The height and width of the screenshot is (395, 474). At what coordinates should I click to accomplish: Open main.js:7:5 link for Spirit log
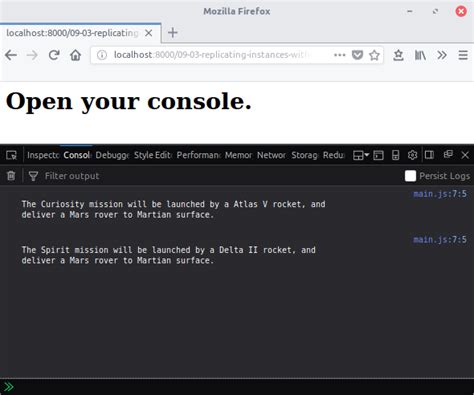point(440,239)
